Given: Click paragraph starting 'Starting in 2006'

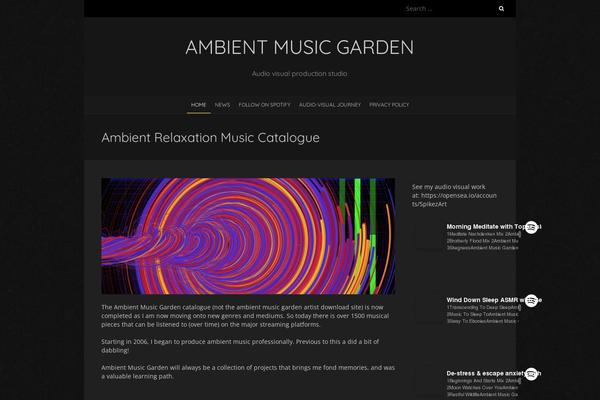Looking at the screenshot, I should tap(240, 346).
